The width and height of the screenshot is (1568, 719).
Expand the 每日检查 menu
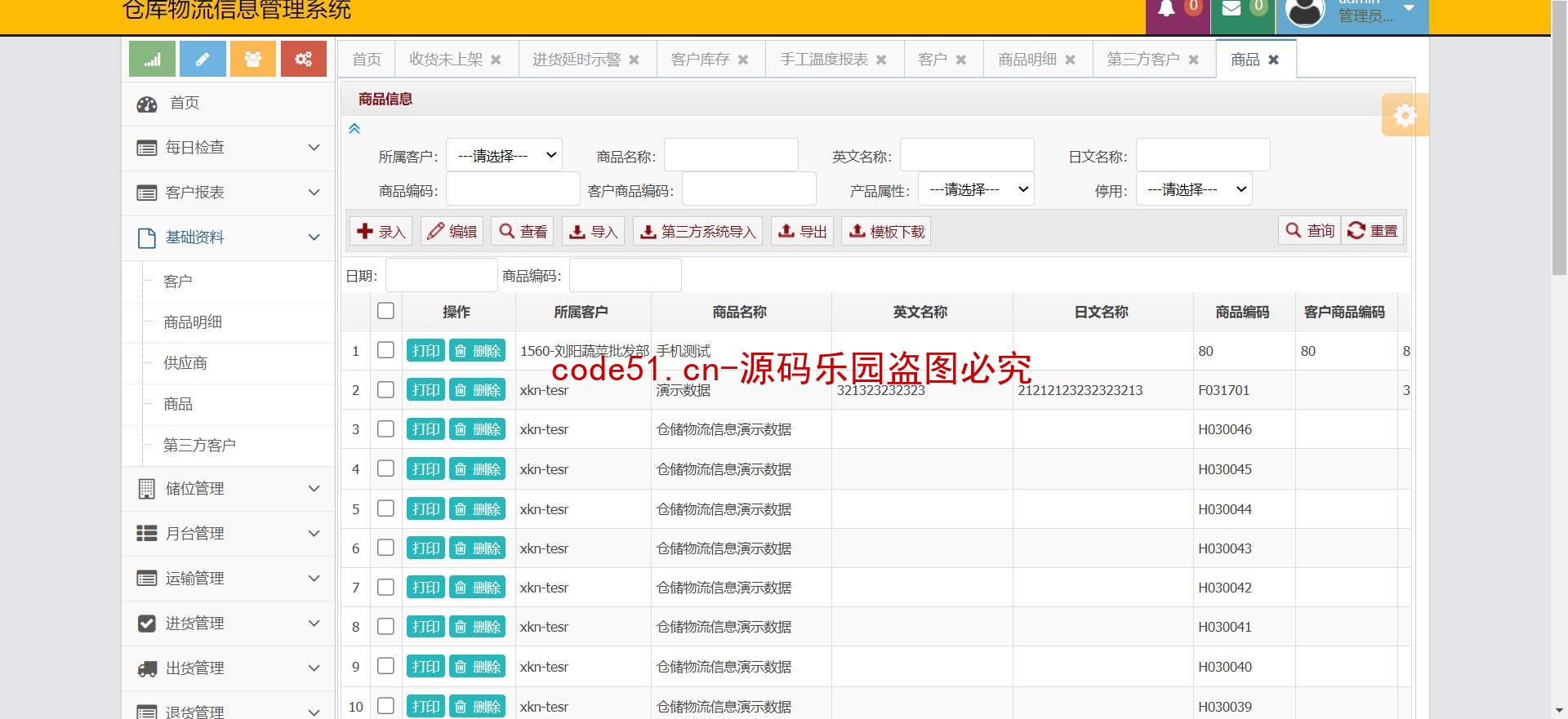[x=228, y=148]
